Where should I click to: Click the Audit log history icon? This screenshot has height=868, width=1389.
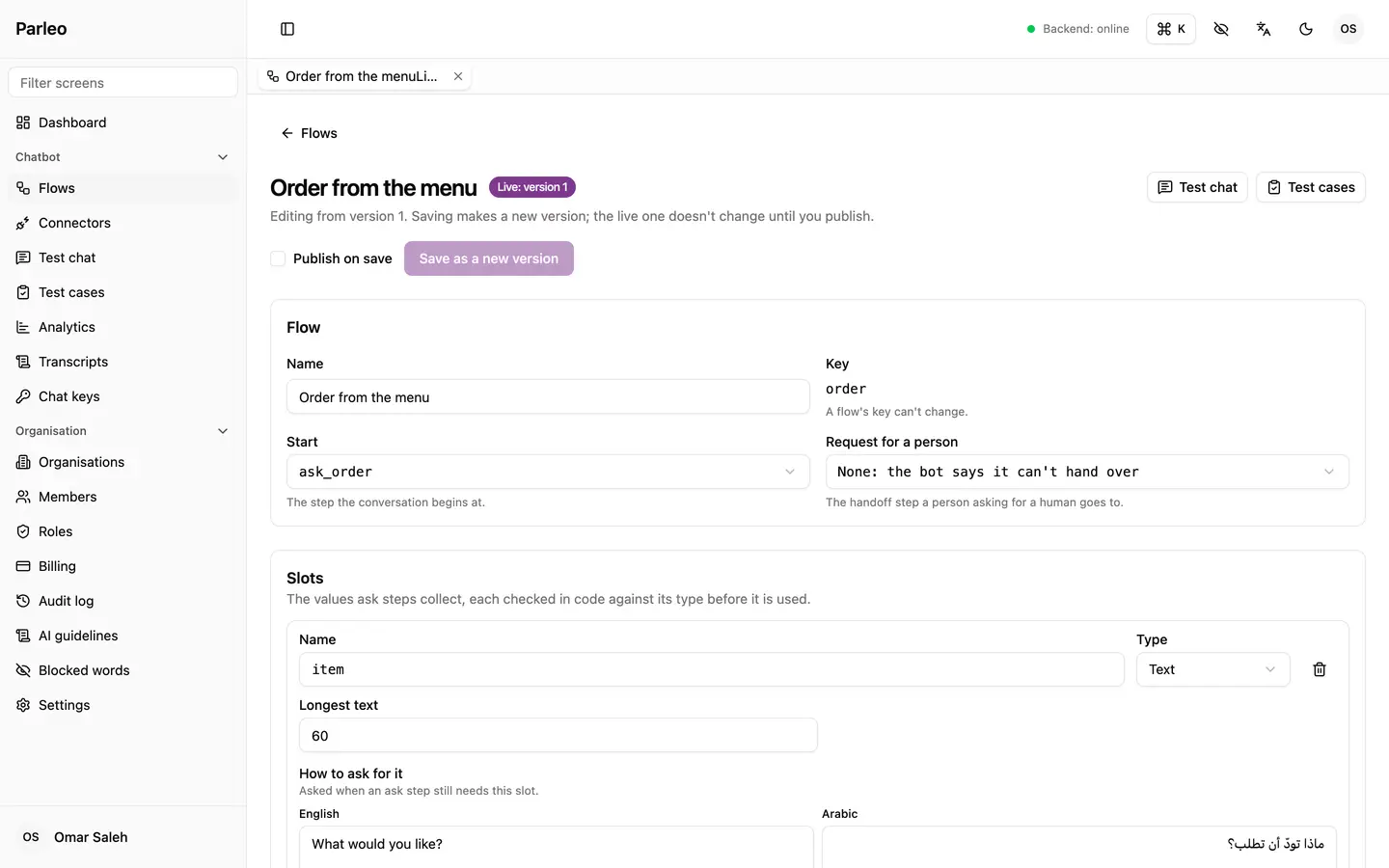click(x=23, y=601)
